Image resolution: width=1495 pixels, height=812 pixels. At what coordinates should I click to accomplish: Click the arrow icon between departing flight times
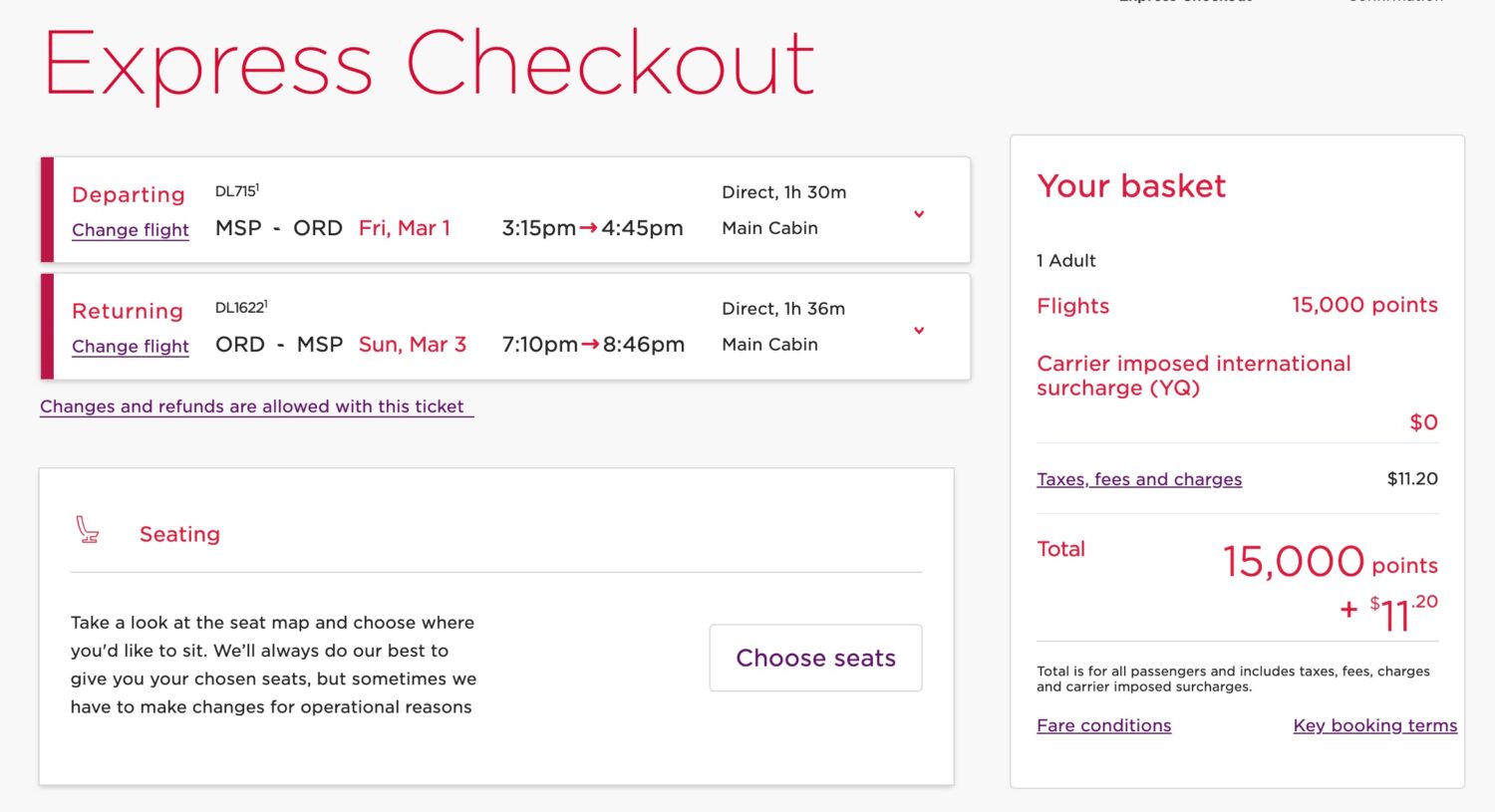585,228
